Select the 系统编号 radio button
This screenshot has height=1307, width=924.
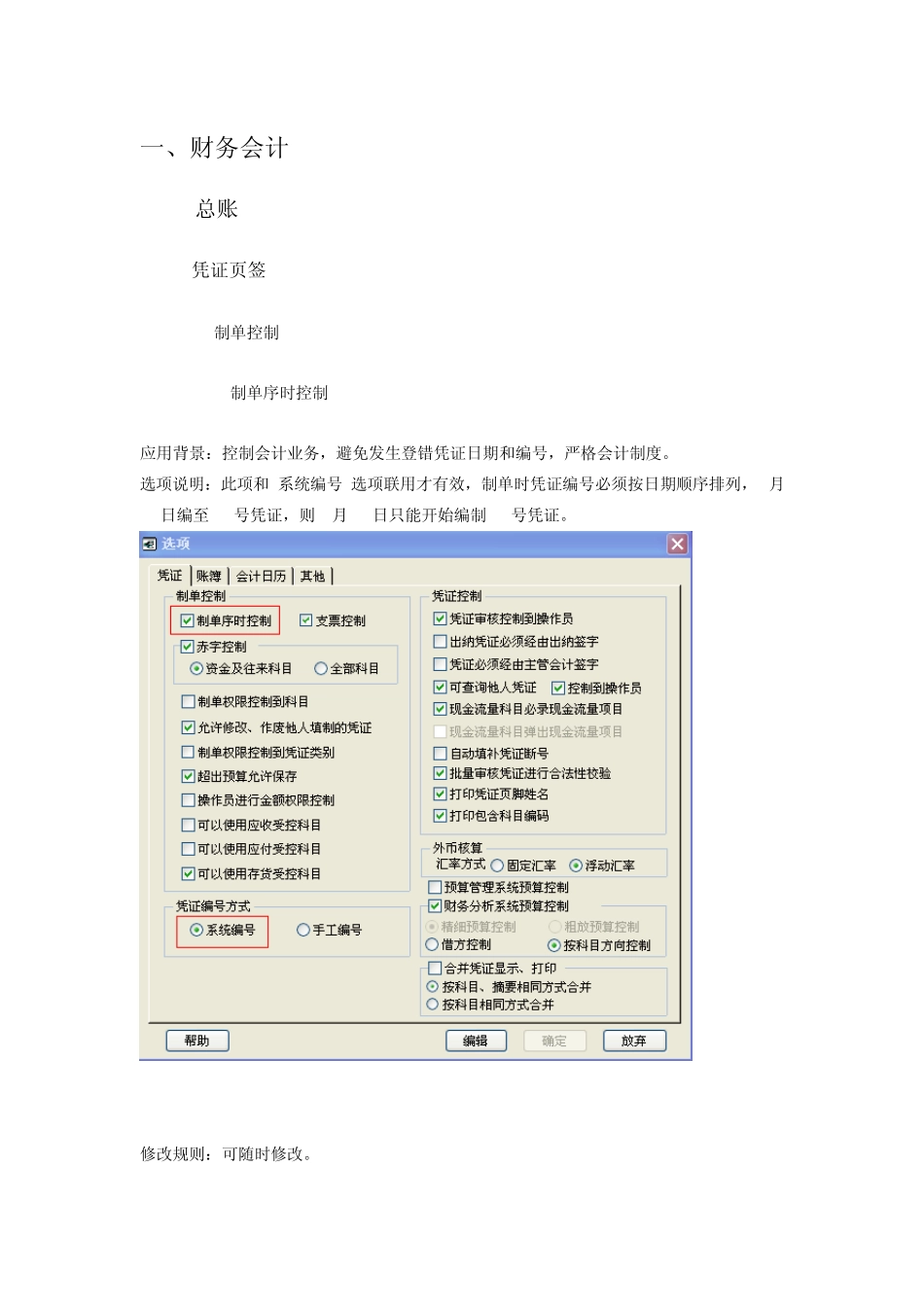click(196, 930)
